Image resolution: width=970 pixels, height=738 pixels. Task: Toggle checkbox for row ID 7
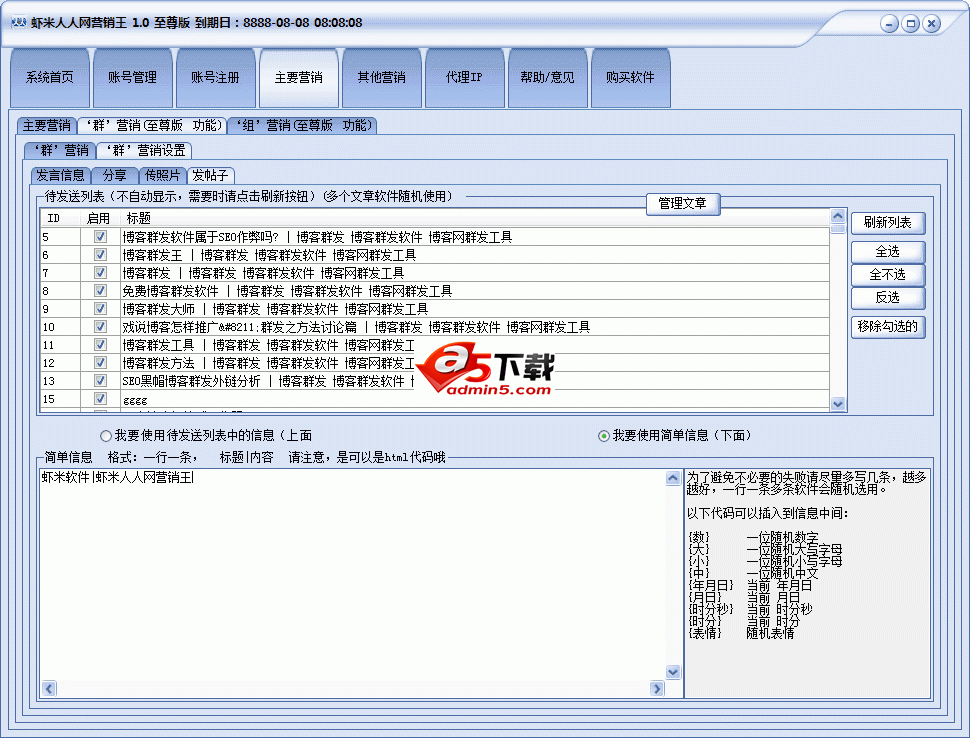pyautogui.click(x=100, y=272)
